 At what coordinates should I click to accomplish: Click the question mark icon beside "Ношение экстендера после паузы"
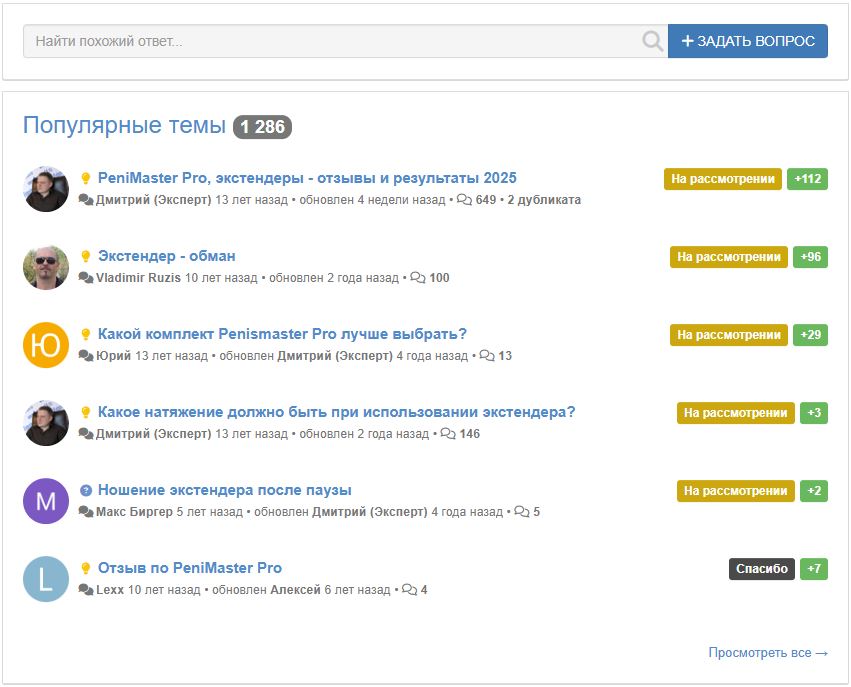86,491
